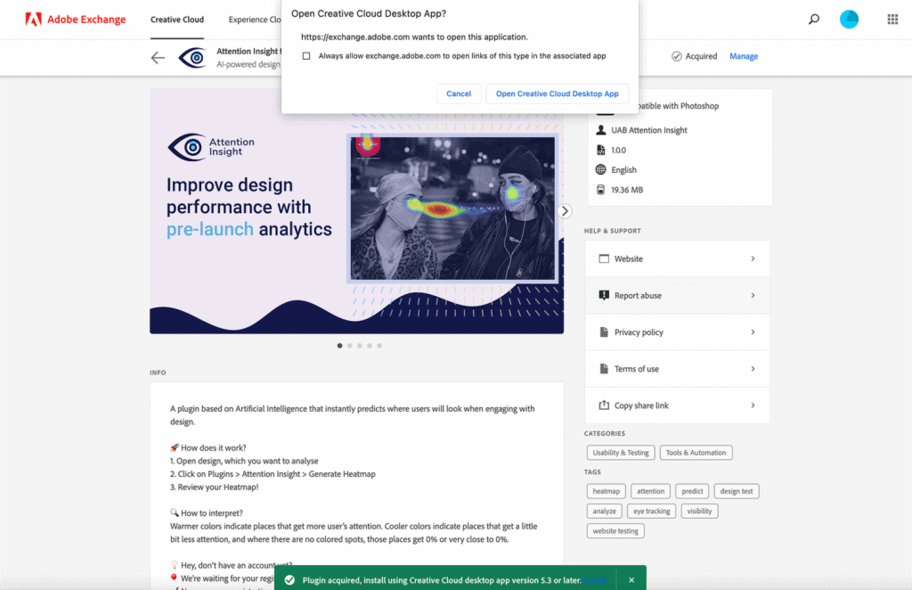Select the attention tag

(x=650, y=491)
